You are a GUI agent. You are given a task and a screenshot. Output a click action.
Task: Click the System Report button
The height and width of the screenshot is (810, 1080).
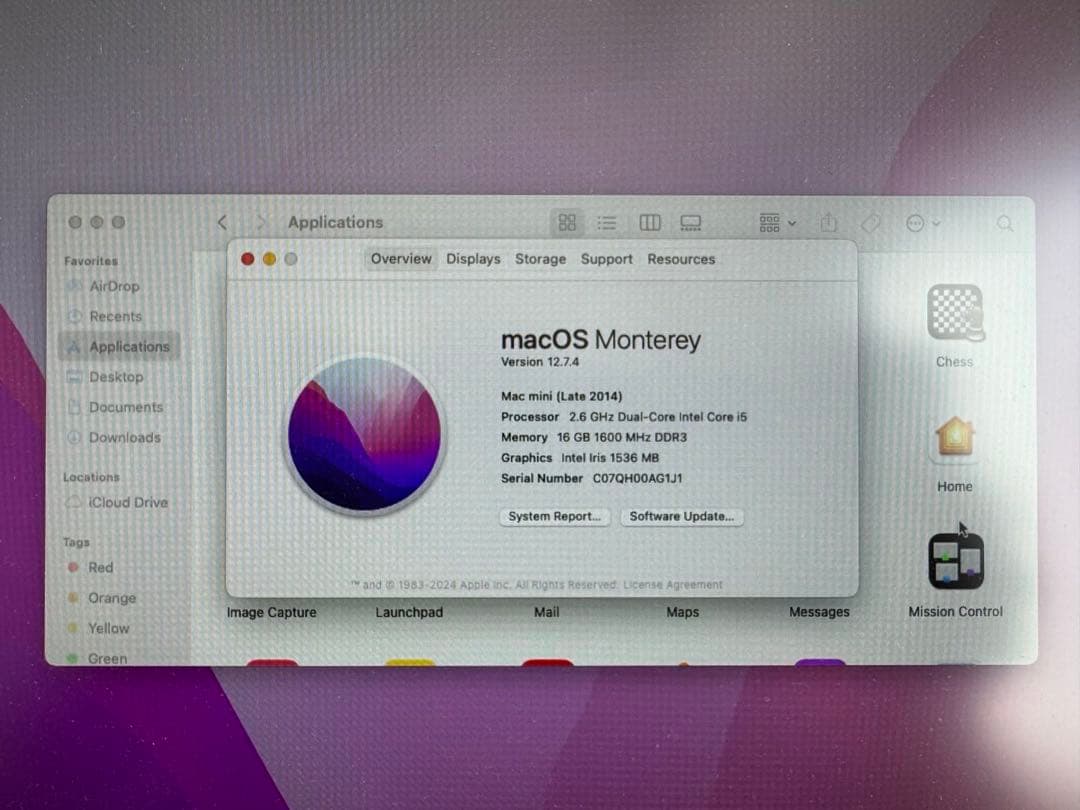(554, 517)
